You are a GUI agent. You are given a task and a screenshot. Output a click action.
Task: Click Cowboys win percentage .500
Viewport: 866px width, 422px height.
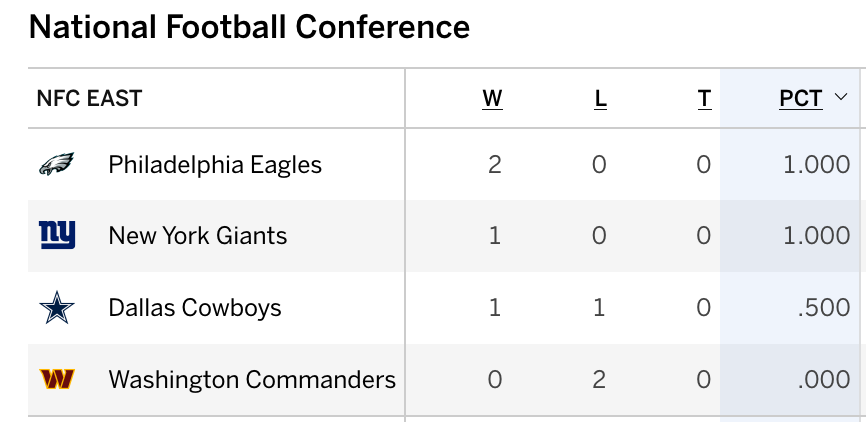click(x=824, y=308)
